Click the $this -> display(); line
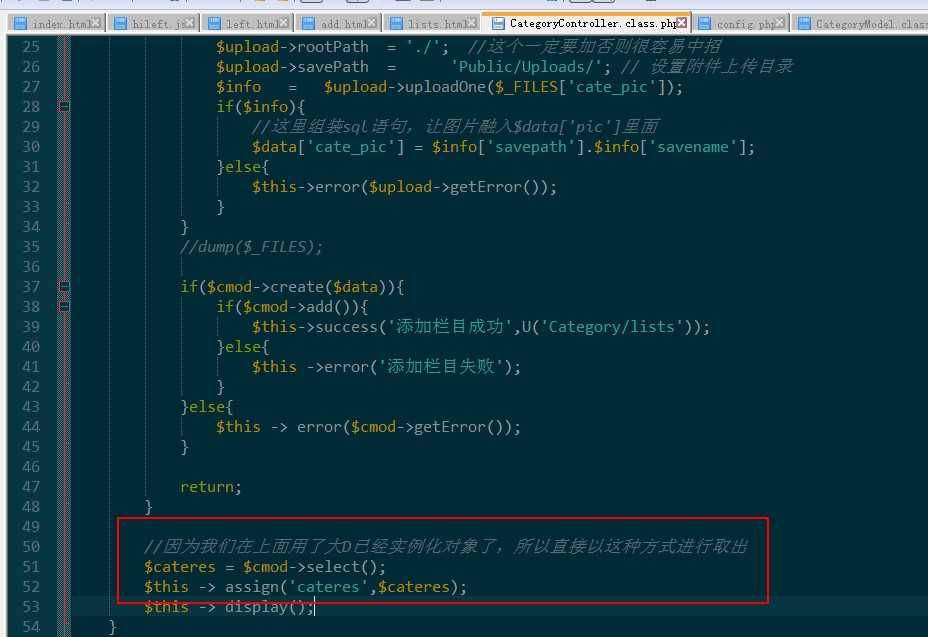This screenshot has width=928, height=637. (228, 607)
